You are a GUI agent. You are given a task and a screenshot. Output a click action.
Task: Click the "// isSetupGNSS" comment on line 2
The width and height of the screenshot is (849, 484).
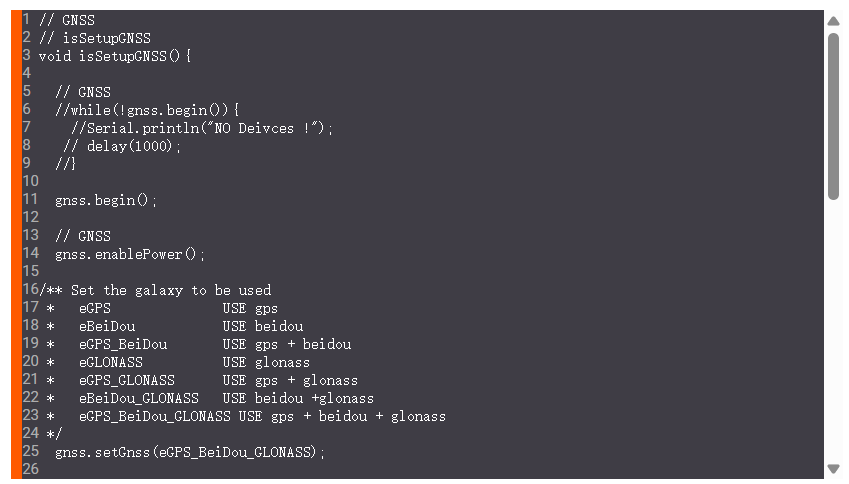point(94,38)
